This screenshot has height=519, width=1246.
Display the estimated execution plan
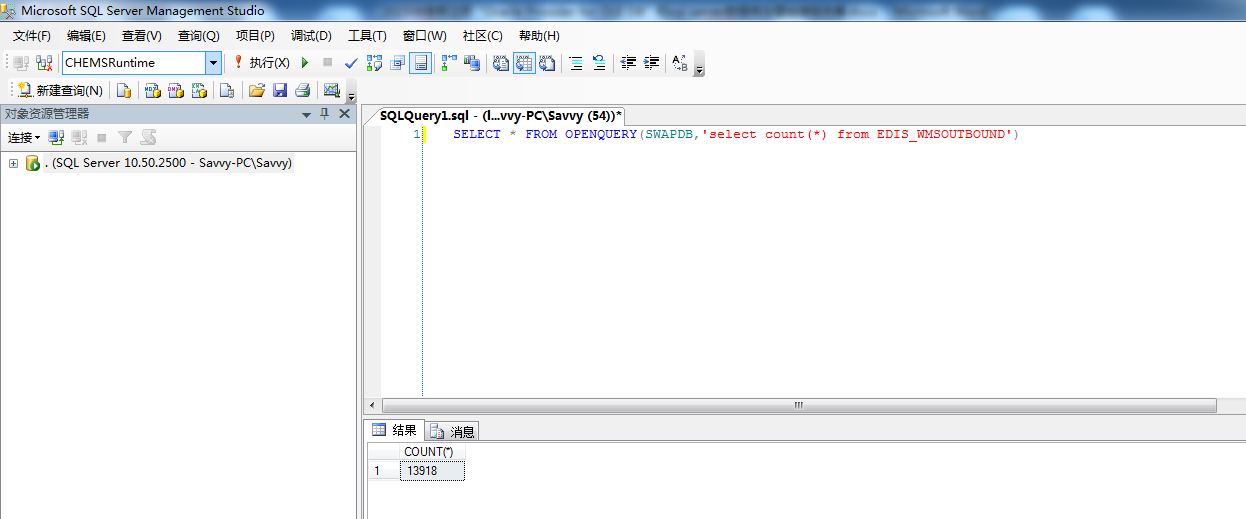(375, 63)
